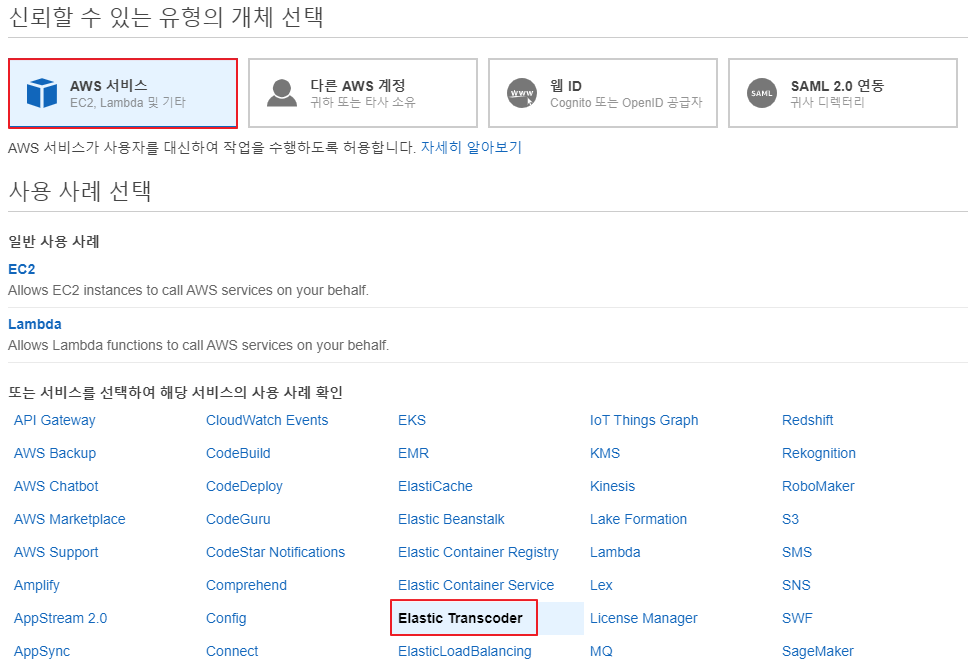Screen dimensions: 979x670
Task: Click the person icon for another AWS account
Action: point(282,93)
